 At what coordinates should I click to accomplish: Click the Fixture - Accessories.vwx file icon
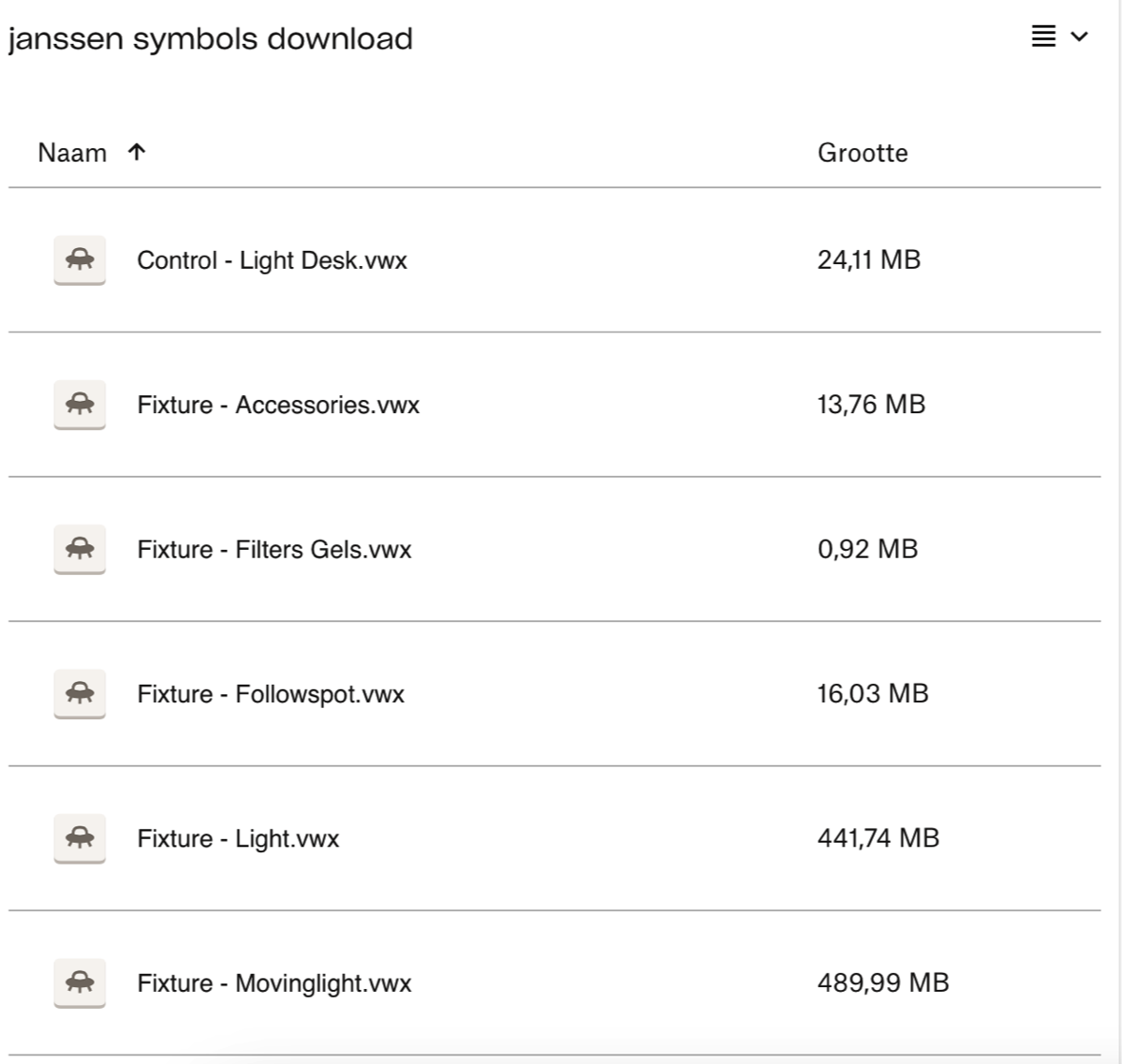80,405
